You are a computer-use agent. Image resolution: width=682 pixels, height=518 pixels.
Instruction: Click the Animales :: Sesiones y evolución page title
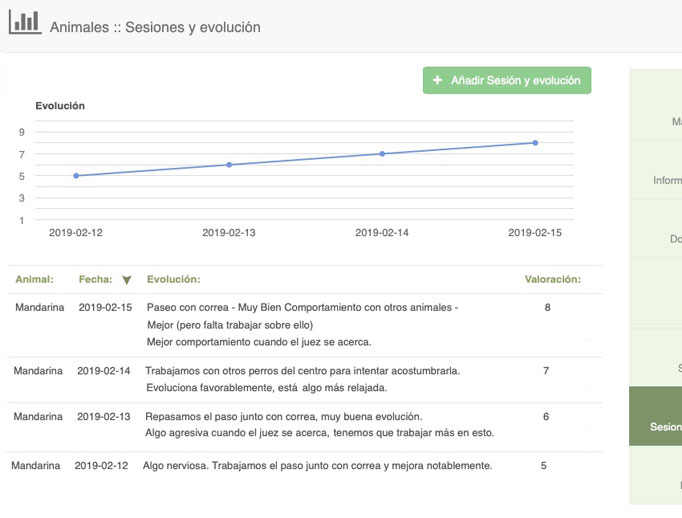click(x=155, y=27)
